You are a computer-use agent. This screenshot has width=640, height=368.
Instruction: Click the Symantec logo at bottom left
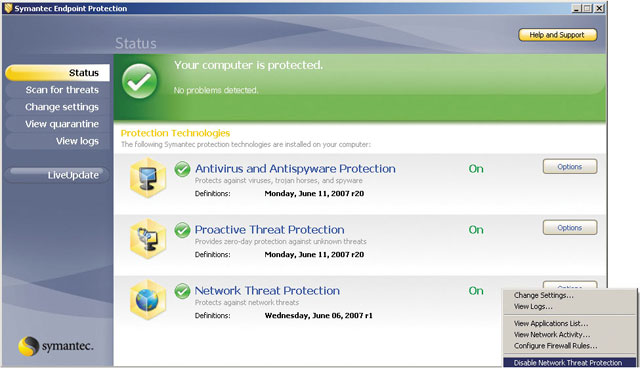(56, 346)
